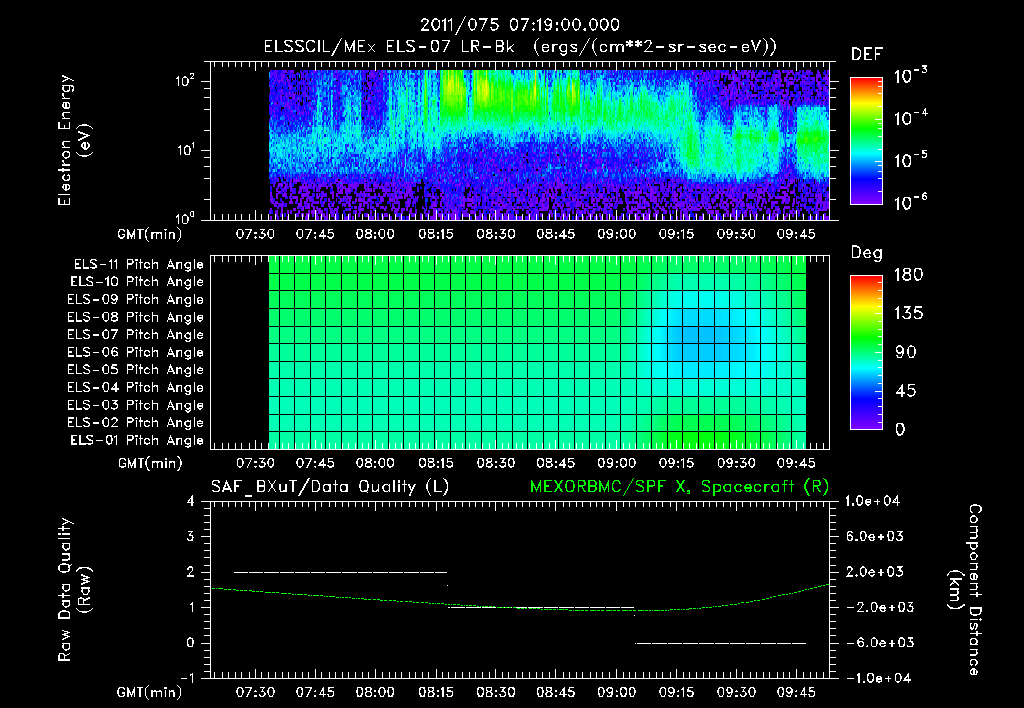Click the Deg colorbar heading label
The width and height of the screenshot is (1024, 708).
pos(866,253)
